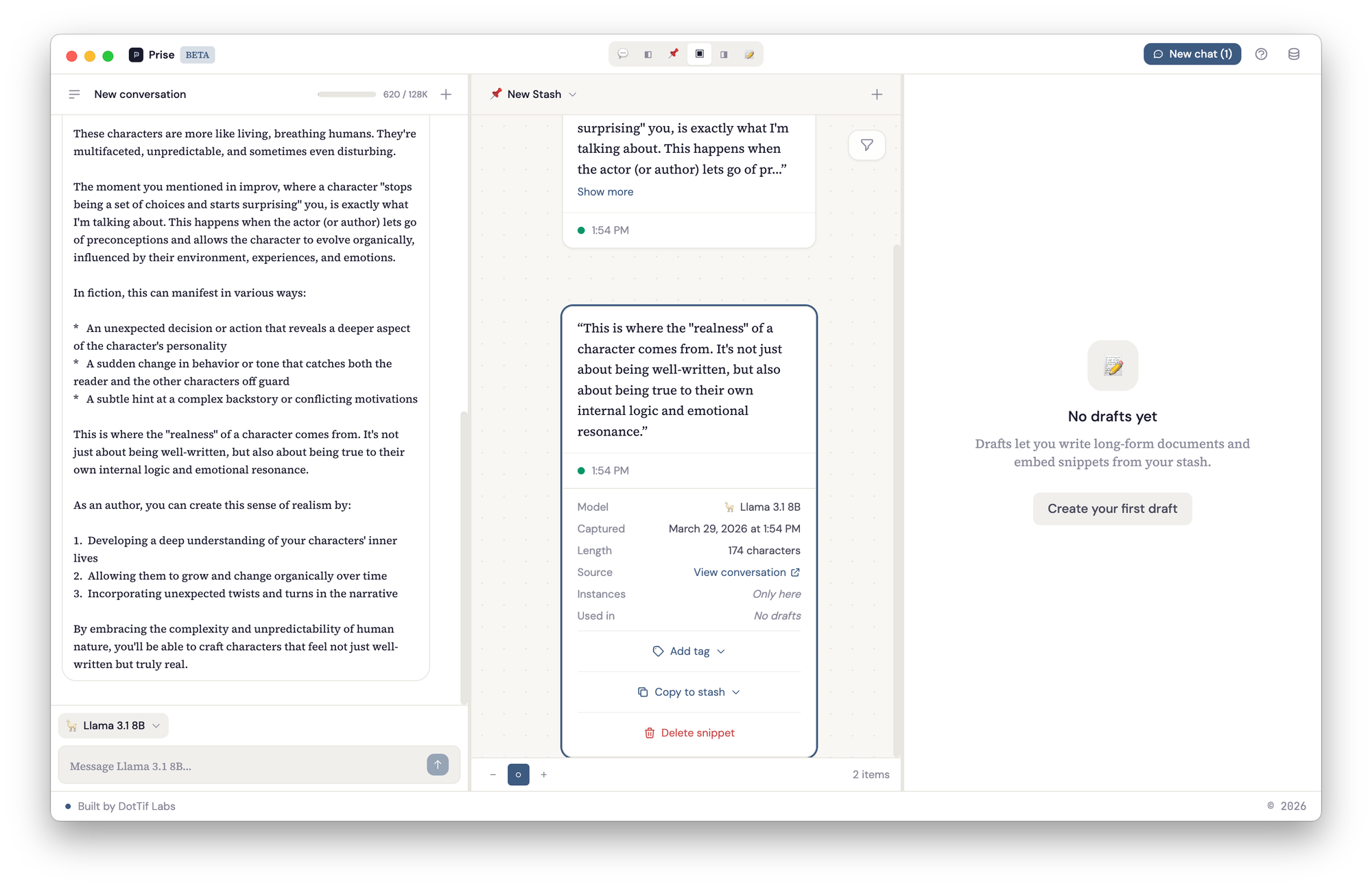Screen dimensions: 1372x888
Task: Click the tag icon beside Add tag
Action: tap(658, 651)
